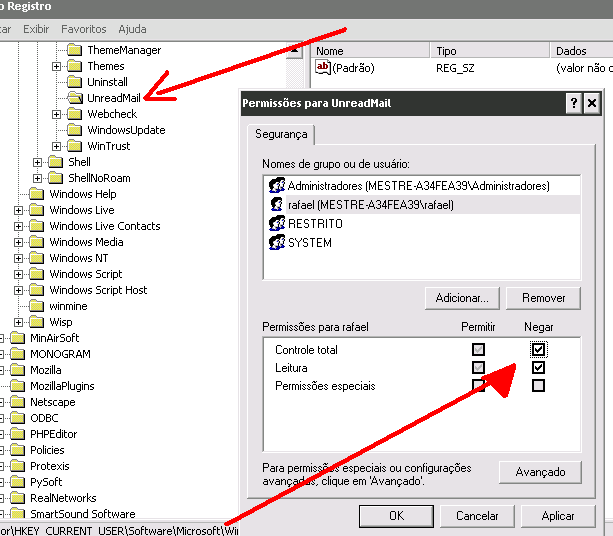Image resolution: width=613 pixels, height=536 pixels.
Task: Click the RESTRITO group icon
Action: 277,224
